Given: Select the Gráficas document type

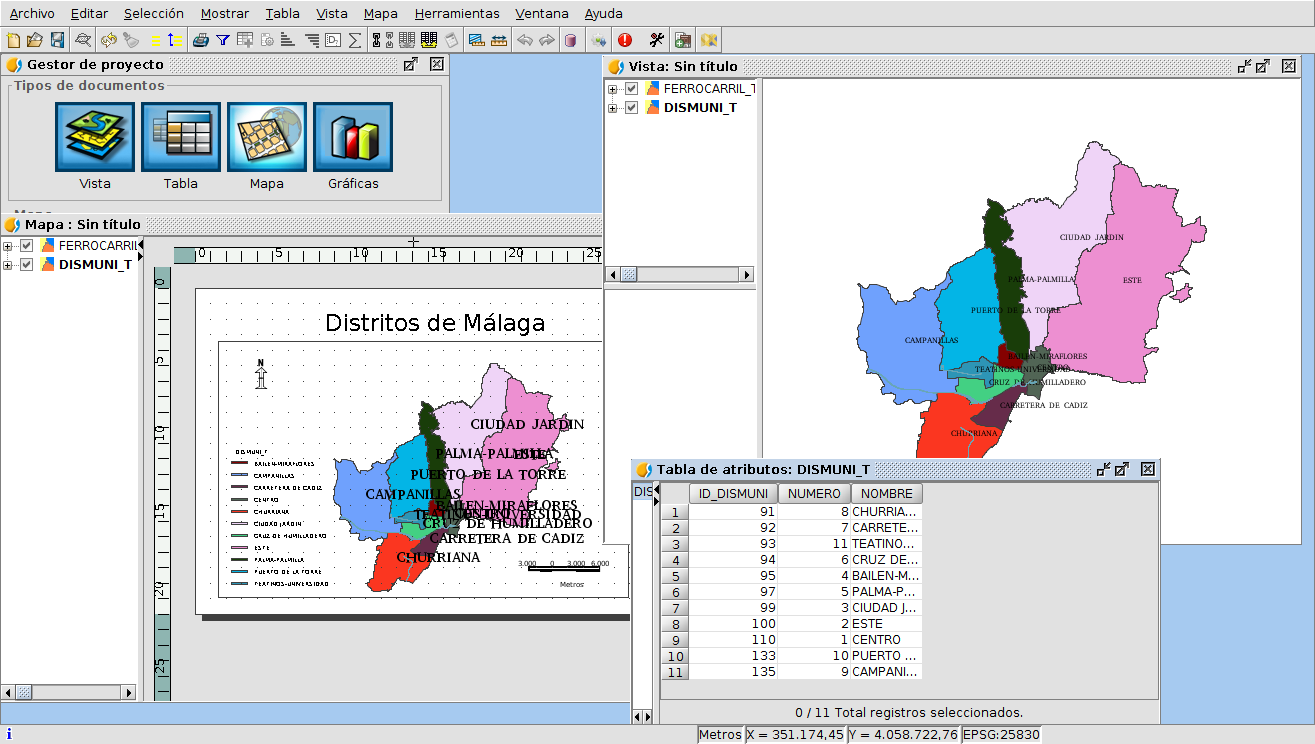Looking at the screenshot, I should 353,137.
